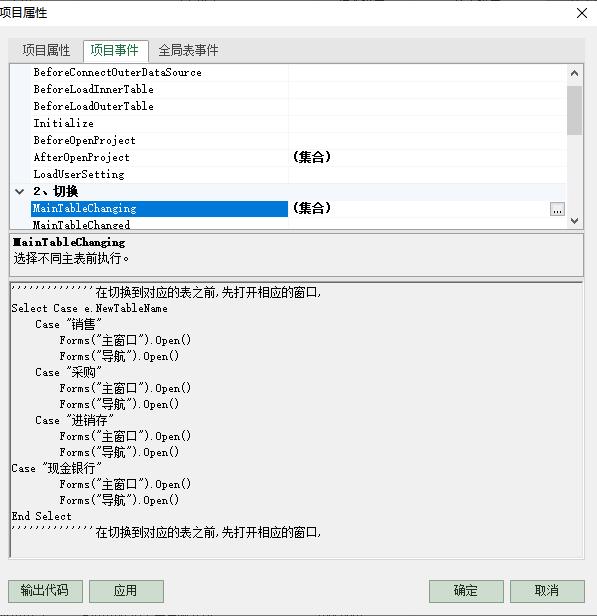Switch to the 项目属性 tab
Screen dimensions: 597x616
point(46,50)
